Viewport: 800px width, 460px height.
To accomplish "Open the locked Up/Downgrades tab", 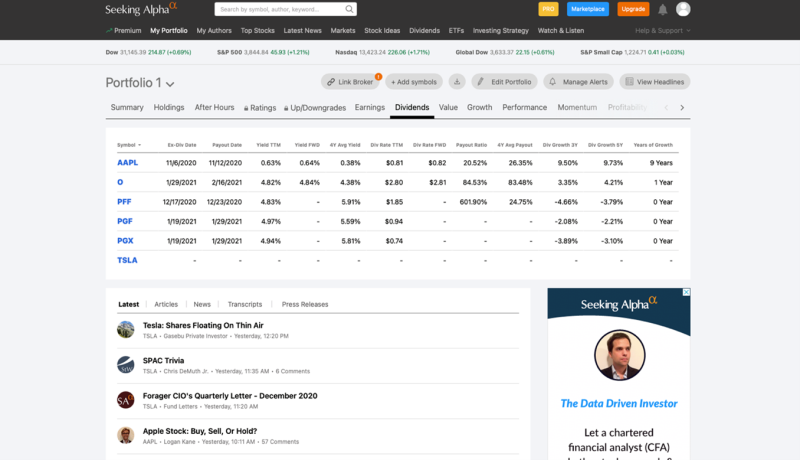I will (x=315, y=108).
